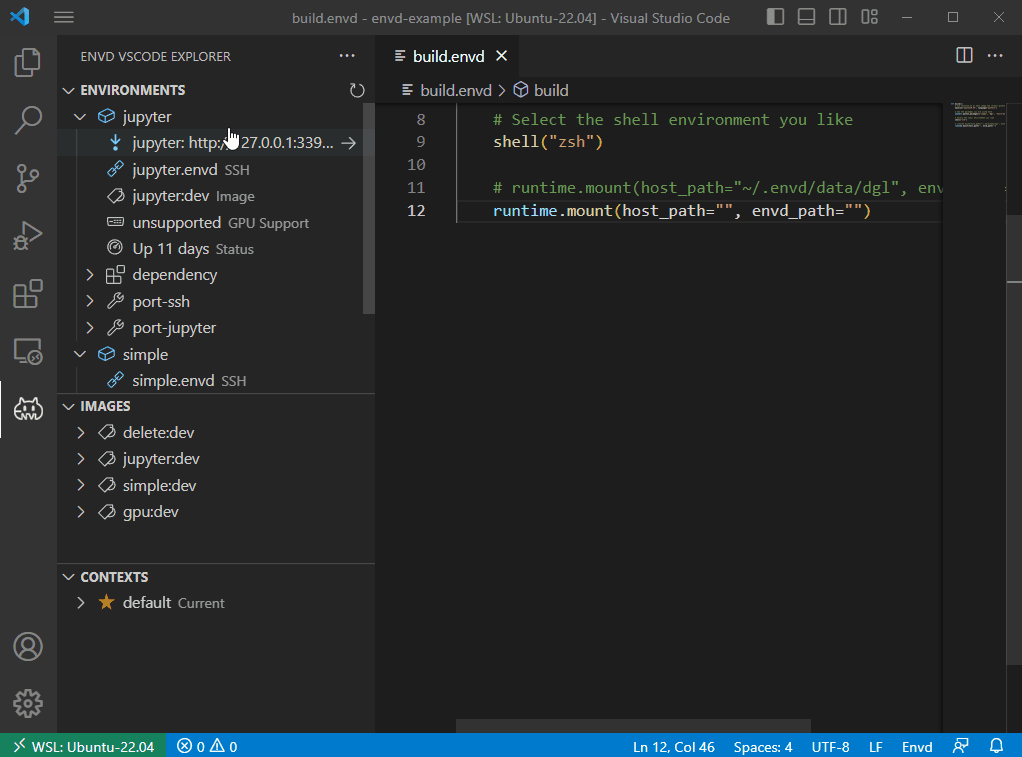Click the feedback icon in status bar

[x=961, y=746]
